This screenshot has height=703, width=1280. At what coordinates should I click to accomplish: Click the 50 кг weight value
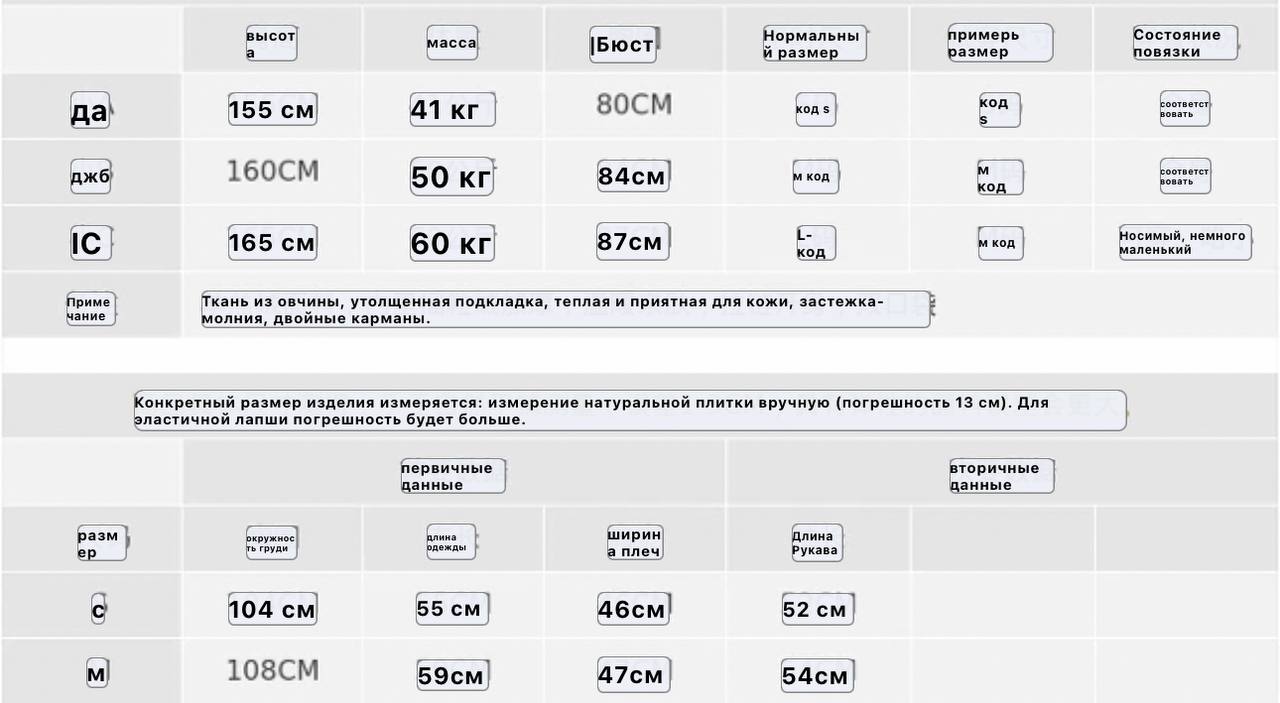point(452,176)
